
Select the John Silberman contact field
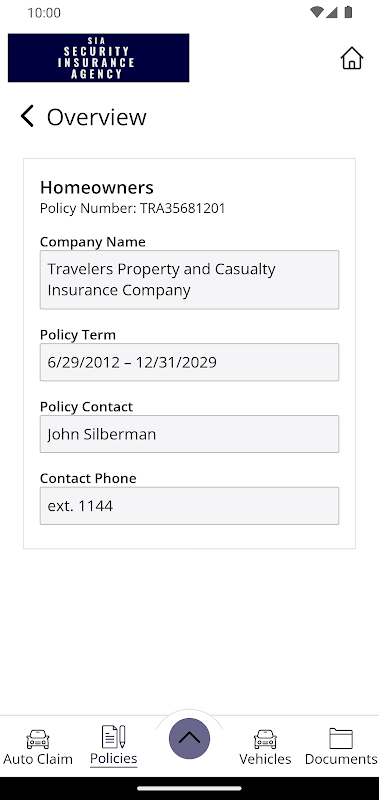click(x=189, y=434)
